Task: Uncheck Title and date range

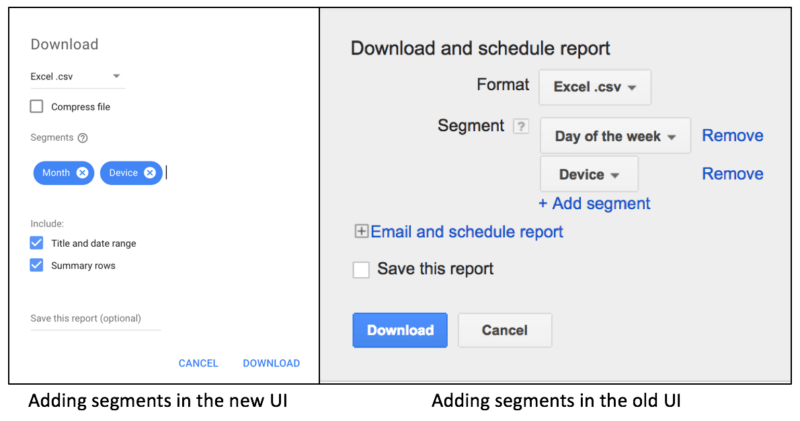Action: pos(36,243)
